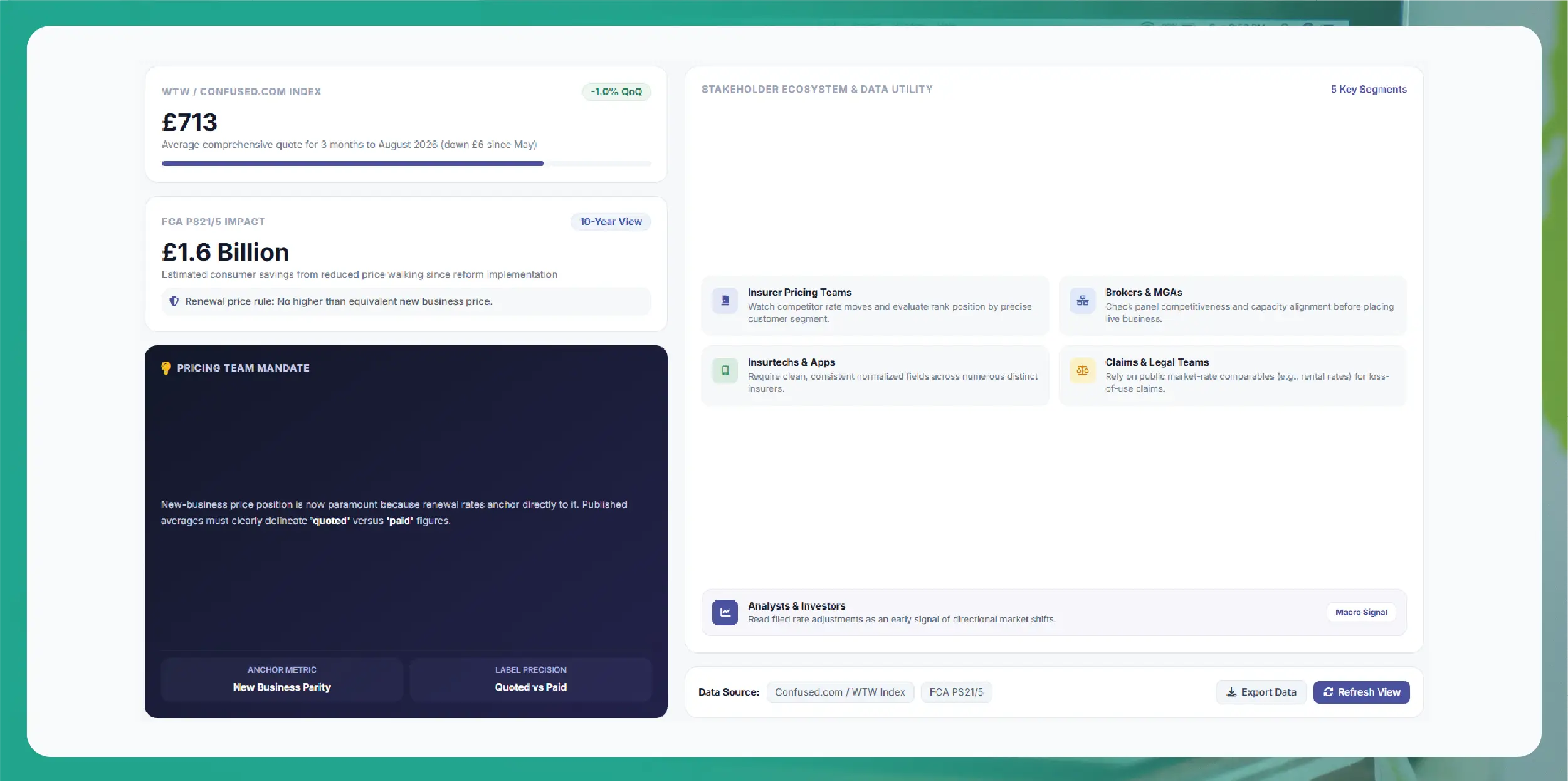Click the £1.6 Billion savings figure

225,253
